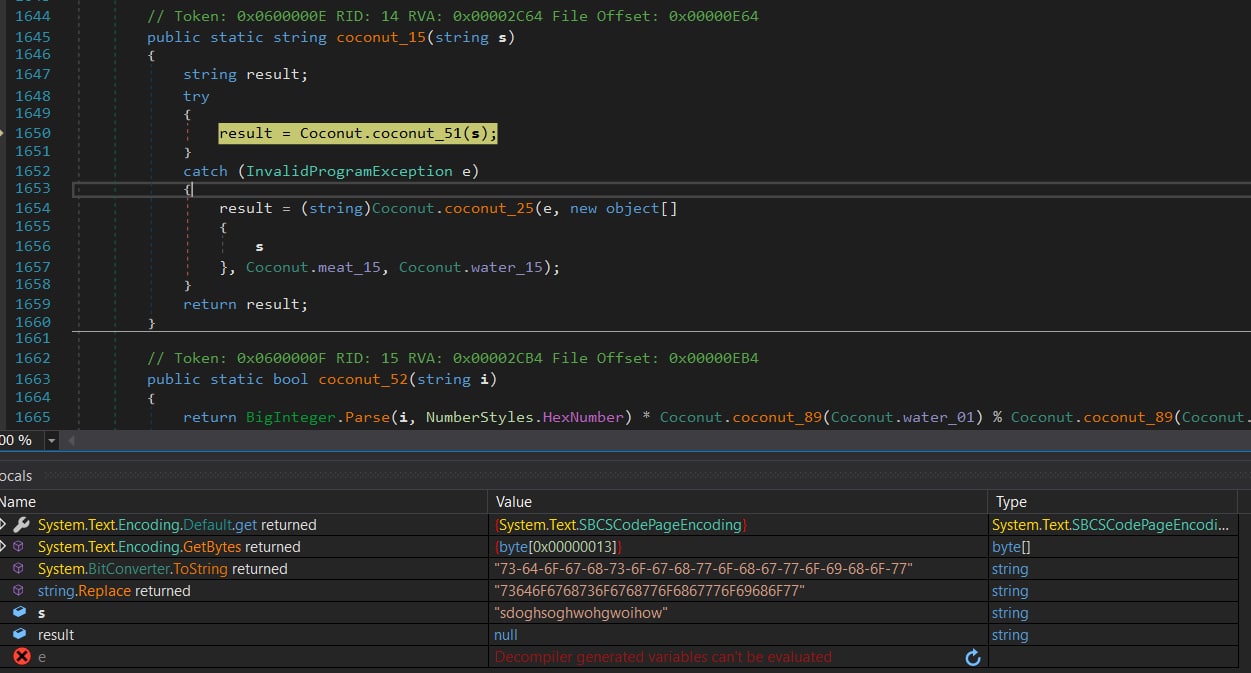Click the method icon beside BitConverter.ToString returned
The height and width of the screenshot is (673, 1251).
19,569
